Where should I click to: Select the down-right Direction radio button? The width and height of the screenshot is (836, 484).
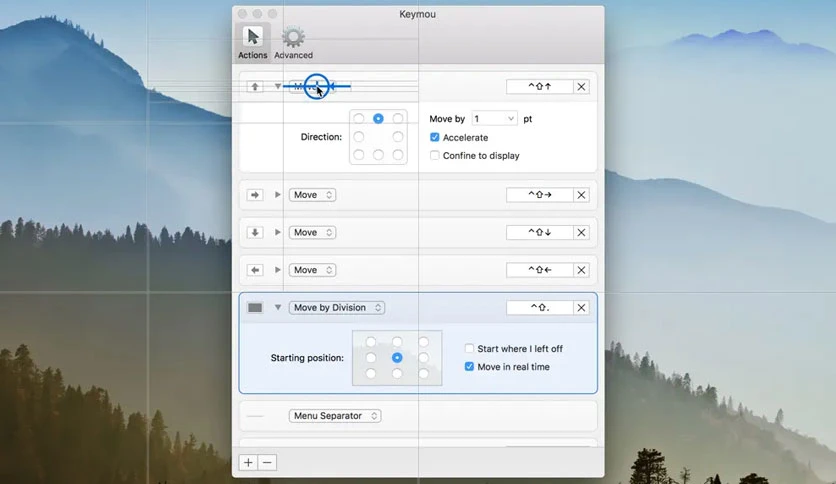coord(398,155)
